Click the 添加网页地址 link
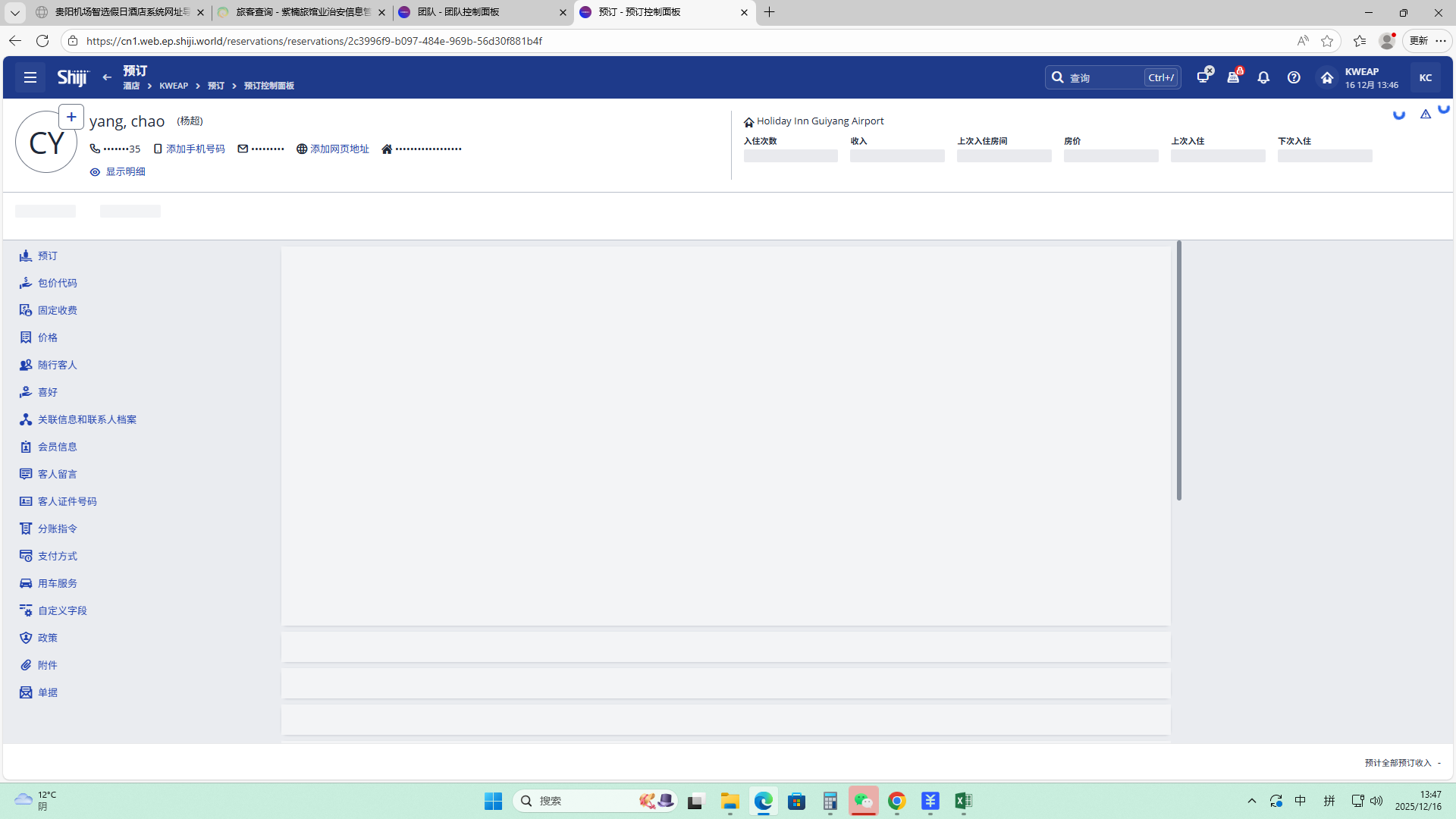Screen dimensions: 1456x819 coord(339,149)
